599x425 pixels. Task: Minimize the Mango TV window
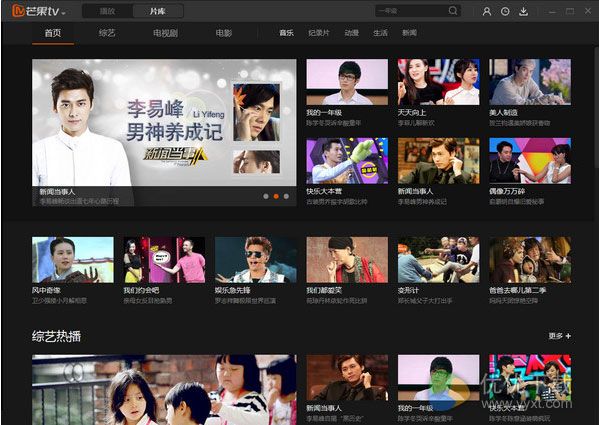(x=552, y=11)
